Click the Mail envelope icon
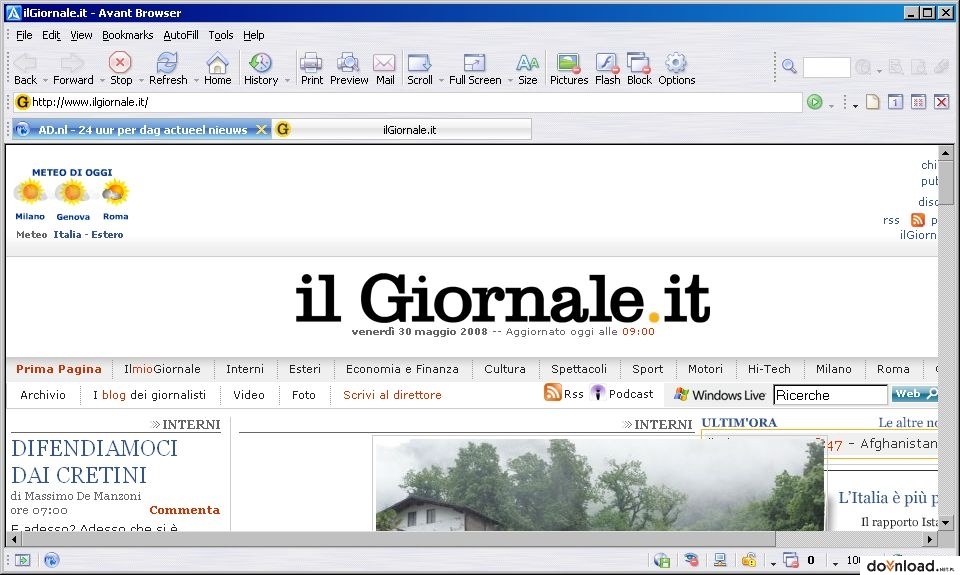The image size is (960, 575). 384,62
